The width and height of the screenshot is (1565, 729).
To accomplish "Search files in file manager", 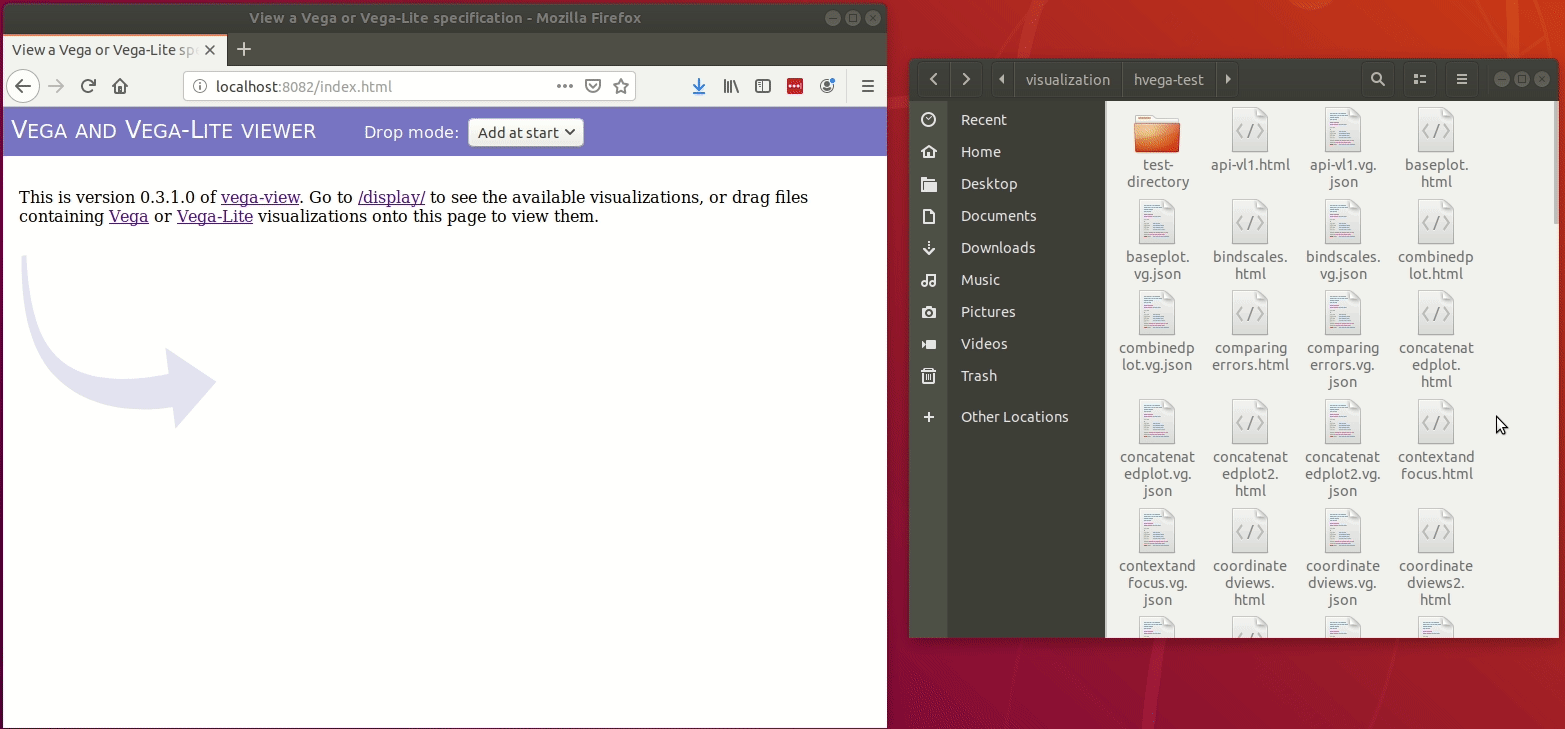I will pos(1378,79).
